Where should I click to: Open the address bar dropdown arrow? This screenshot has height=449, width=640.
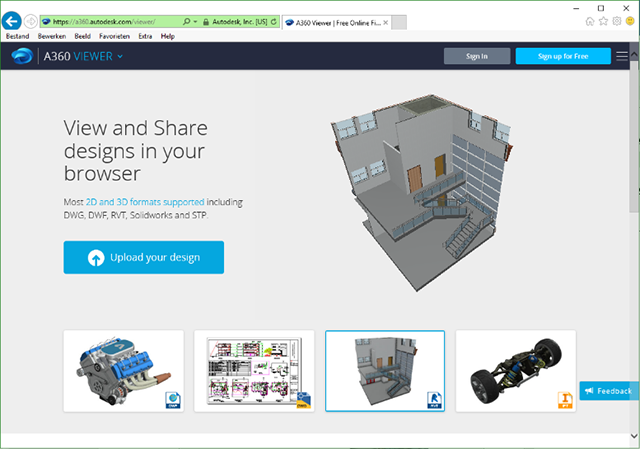196,22
